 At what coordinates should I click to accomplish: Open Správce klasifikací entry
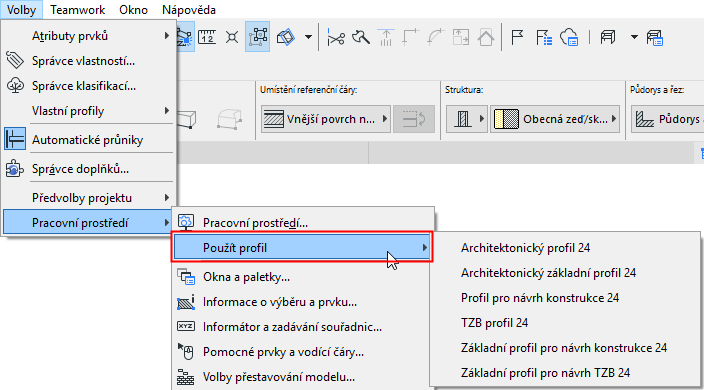[88, 86]
